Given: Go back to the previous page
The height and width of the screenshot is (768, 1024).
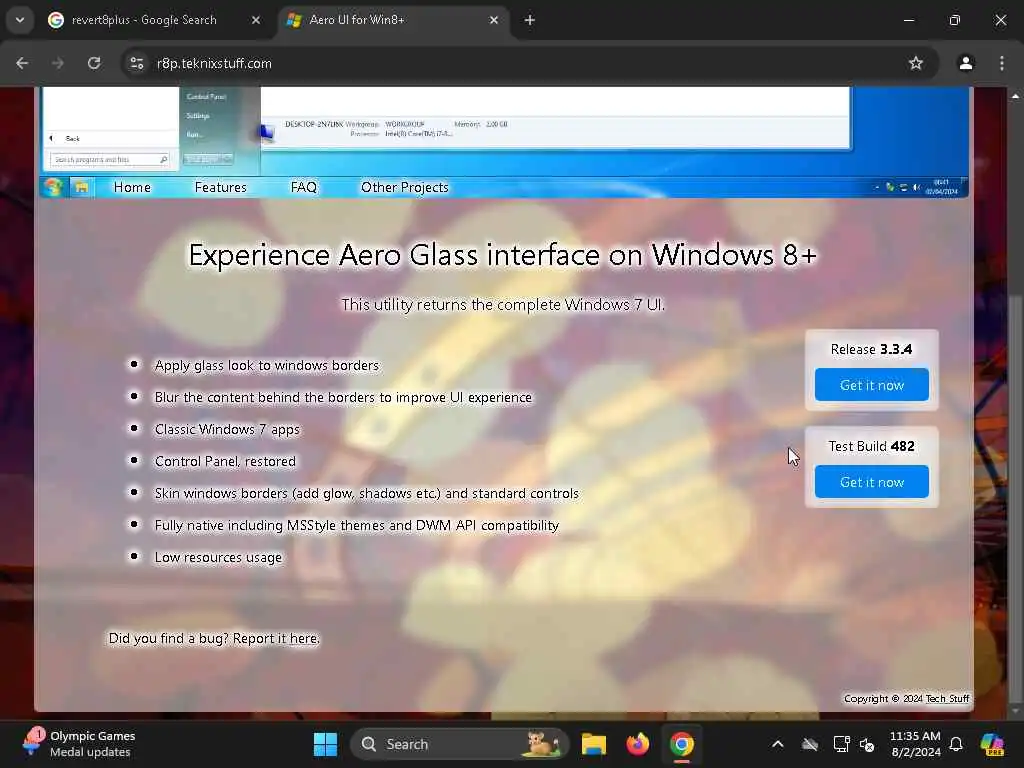Looking at the screenshot, I should click(x=22, y=63).
